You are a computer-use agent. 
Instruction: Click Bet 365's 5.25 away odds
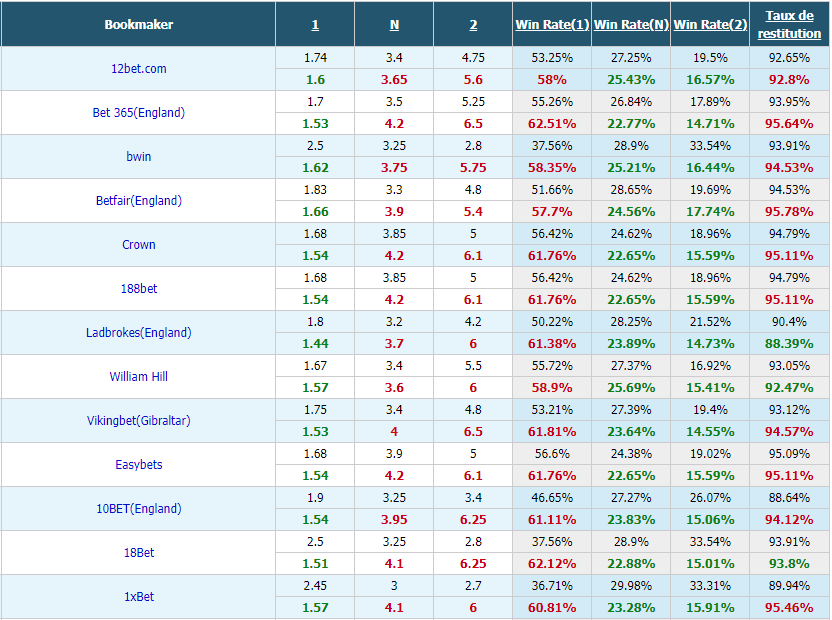pyautogui.click(x=473, y=102)
